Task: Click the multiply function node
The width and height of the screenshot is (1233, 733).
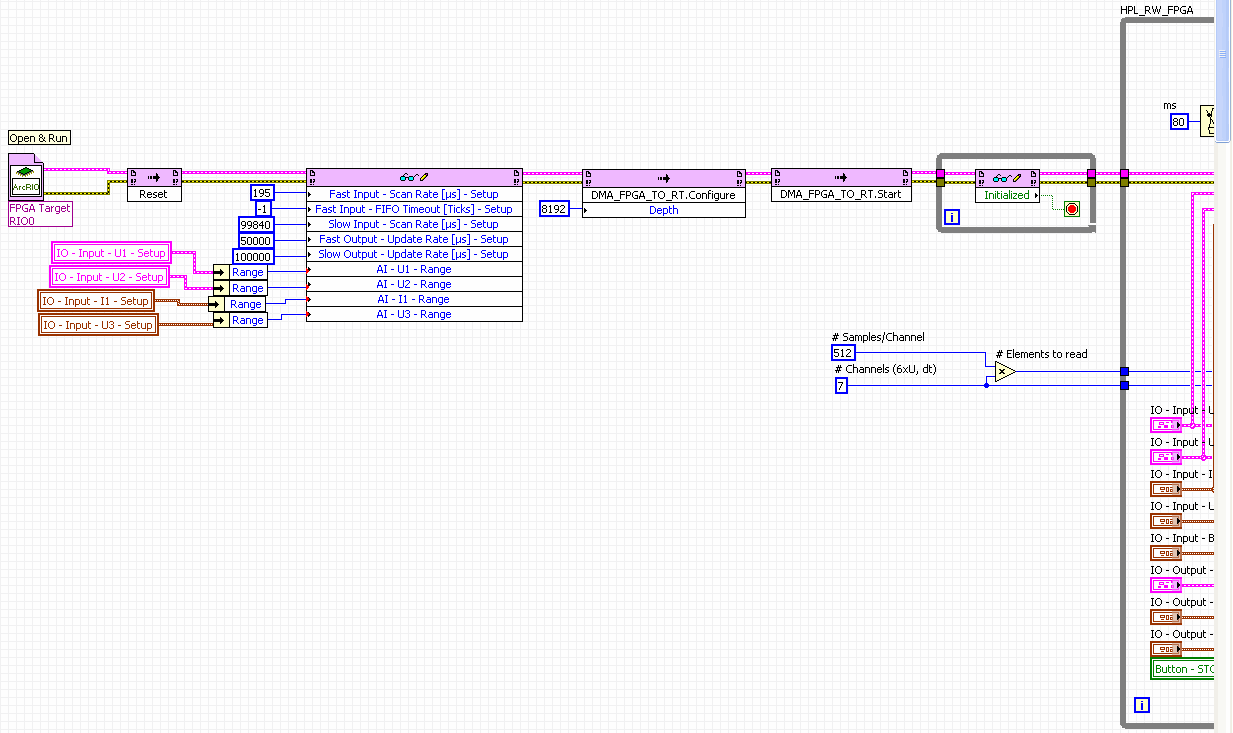Action: 1004,371
